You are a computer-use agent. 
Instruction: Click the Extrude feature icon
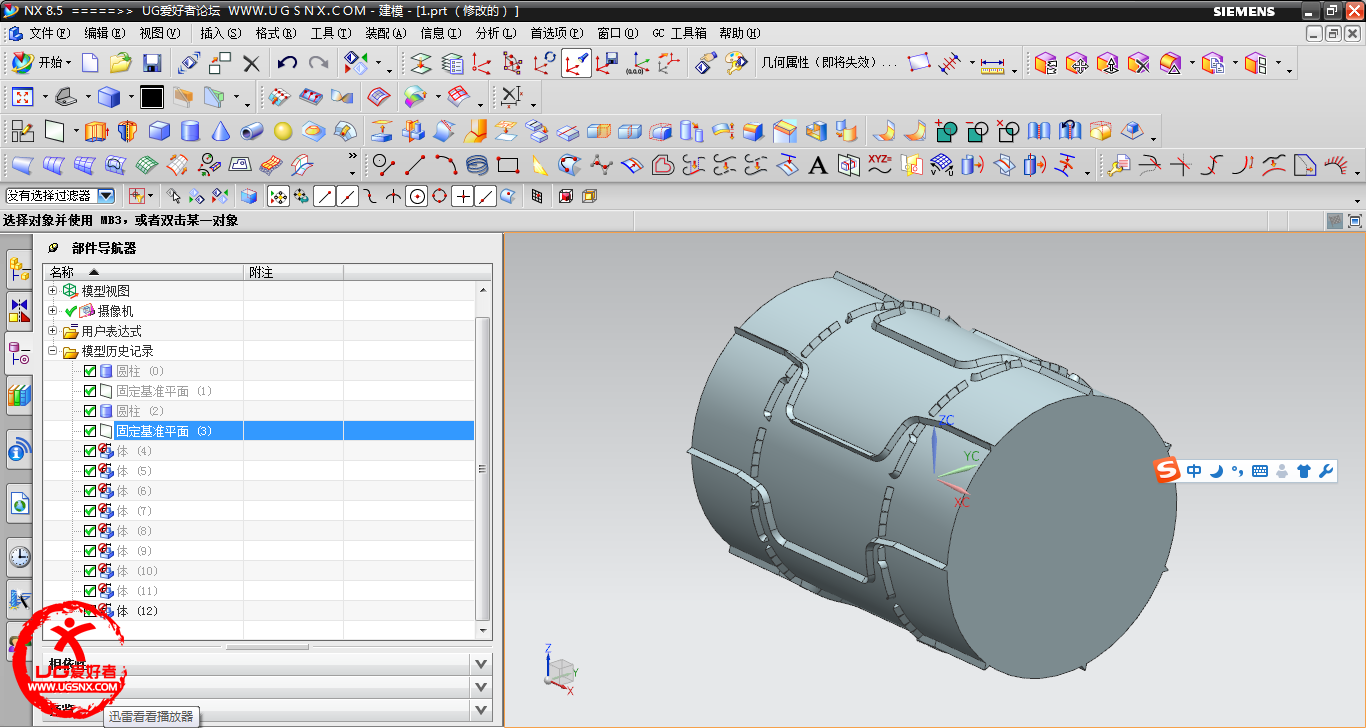pyautogui.click(x=95, y=131)
